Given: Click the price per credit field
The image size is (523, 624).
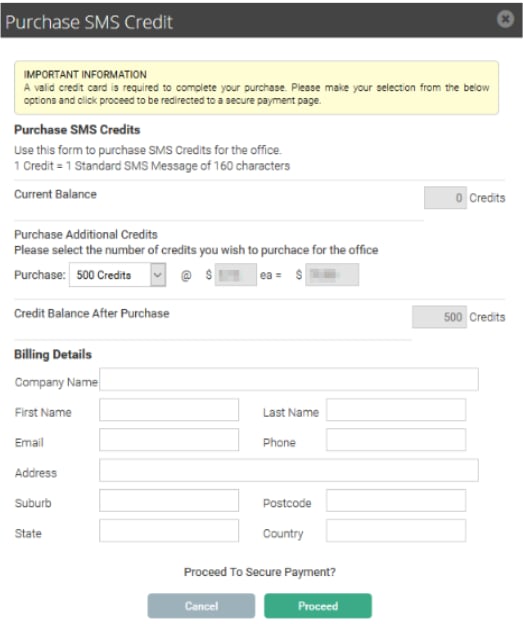Looking at the screenshot, I should coord(236,275).
